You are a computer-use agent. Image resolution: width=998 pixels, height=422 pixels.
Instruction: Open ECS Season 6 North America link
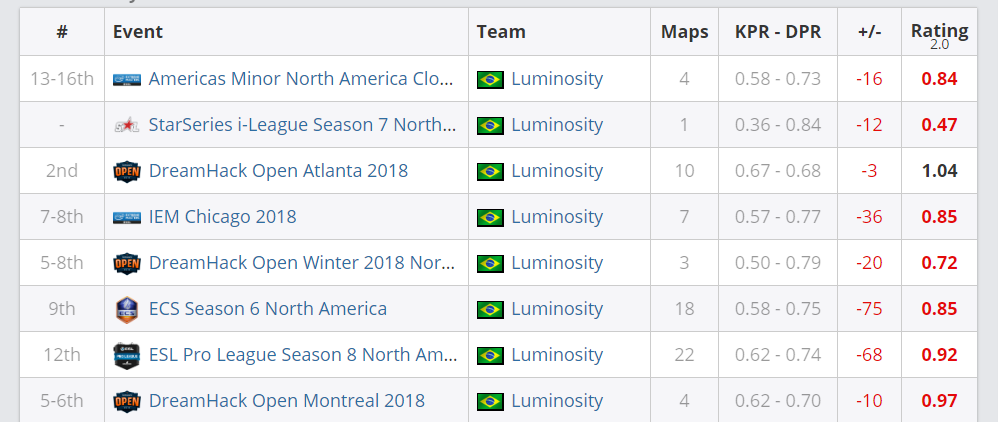[x=267, y=309]
